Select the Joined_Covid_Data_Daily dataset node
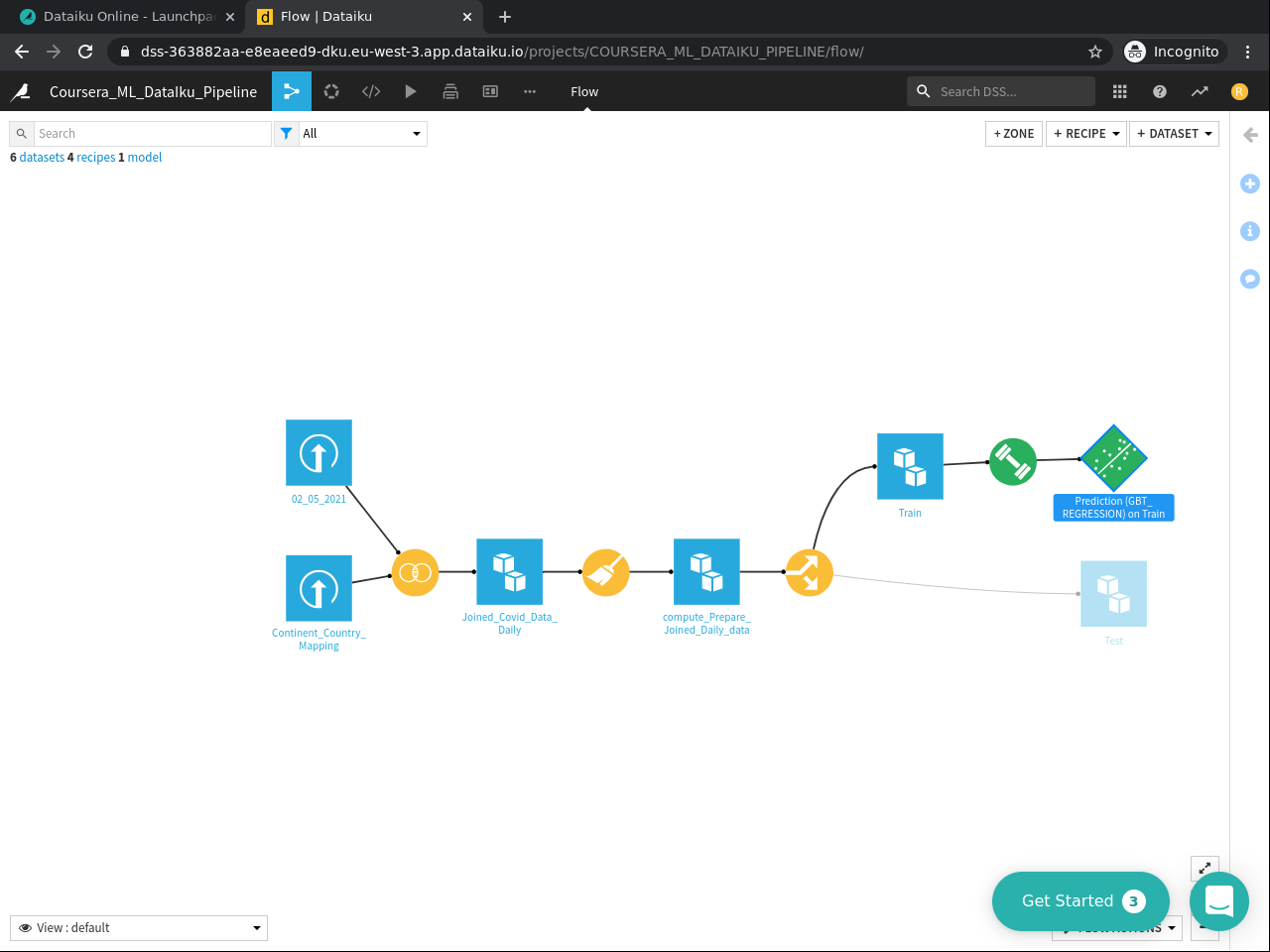Image resolution: width=1270 pixels, height=952 pixels. (509, 571)
